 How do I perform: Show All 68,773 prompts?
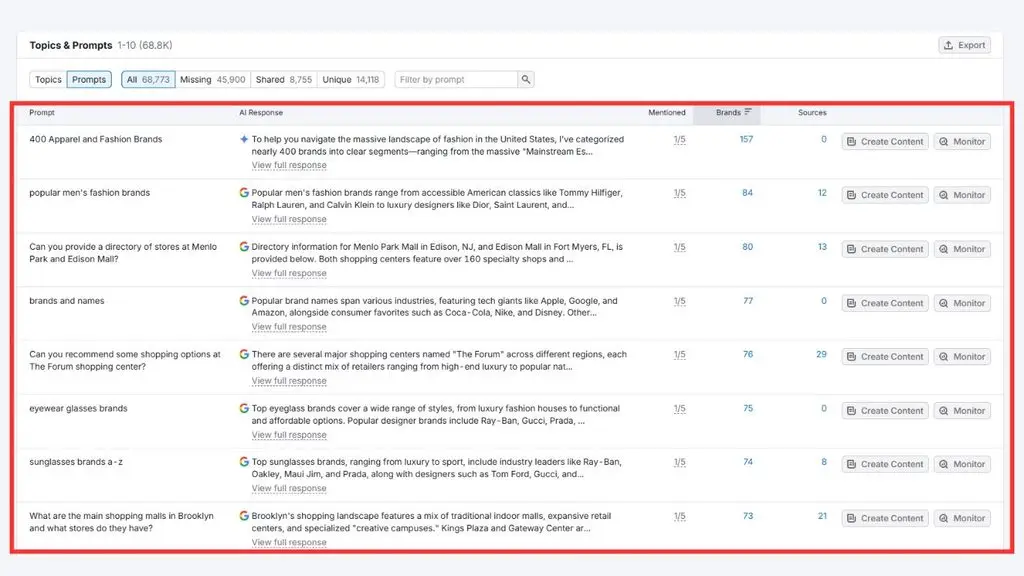coord(148,80)
